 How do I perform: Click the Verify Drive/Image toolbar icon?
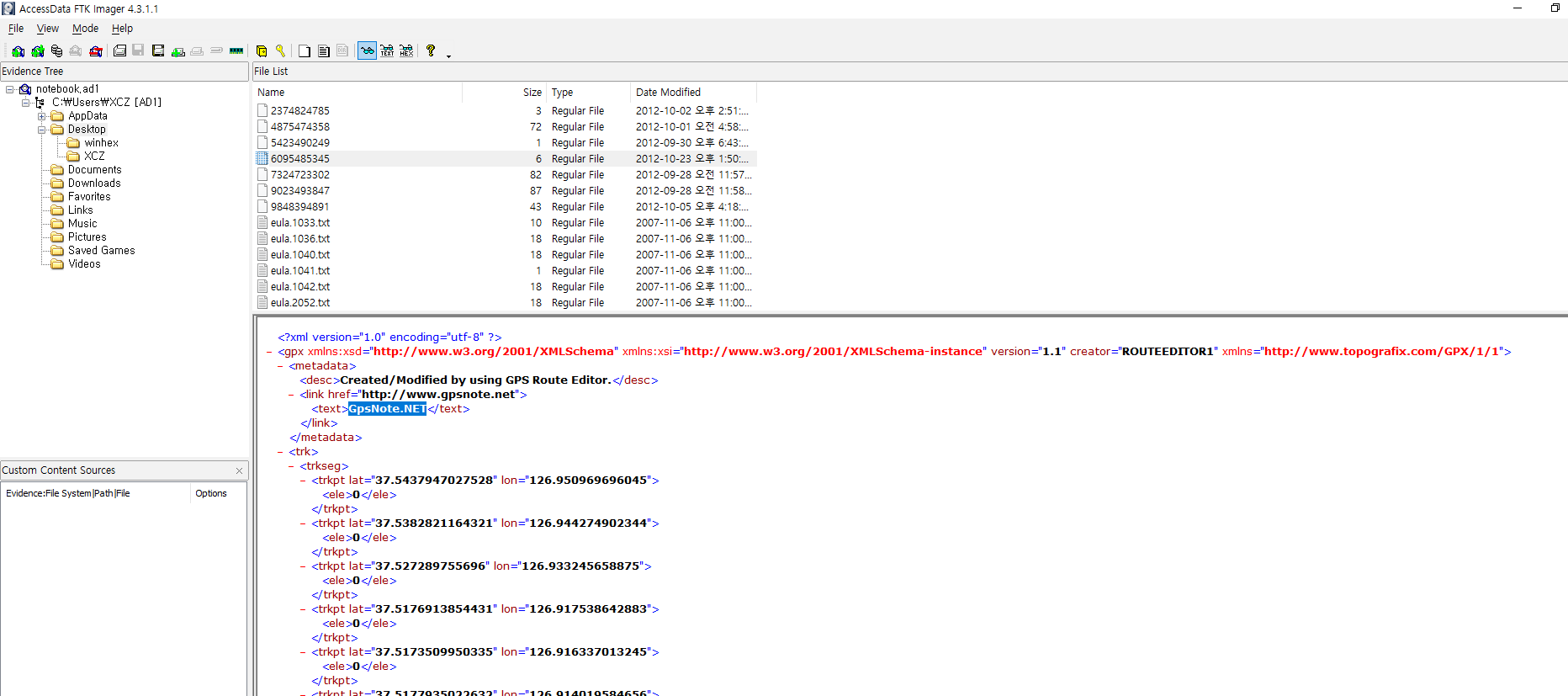(216, 51)
